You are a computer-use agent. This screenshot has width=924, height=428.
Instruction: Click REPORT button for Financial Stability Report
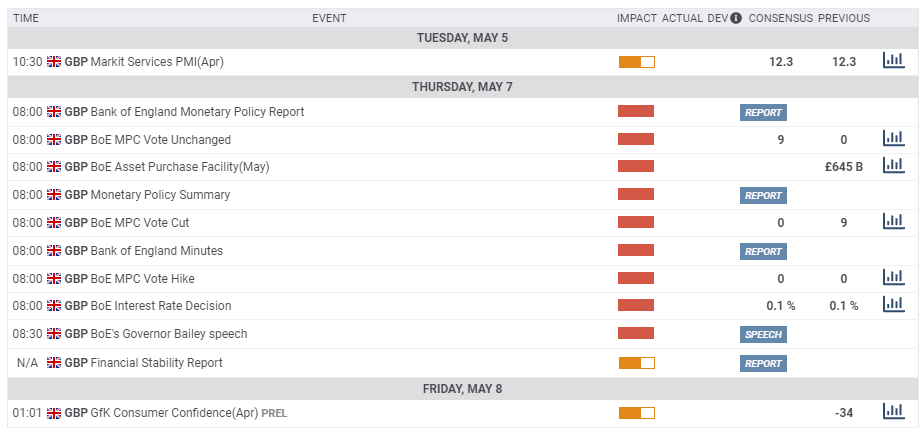pyautogui.click(x=763, y=363)
